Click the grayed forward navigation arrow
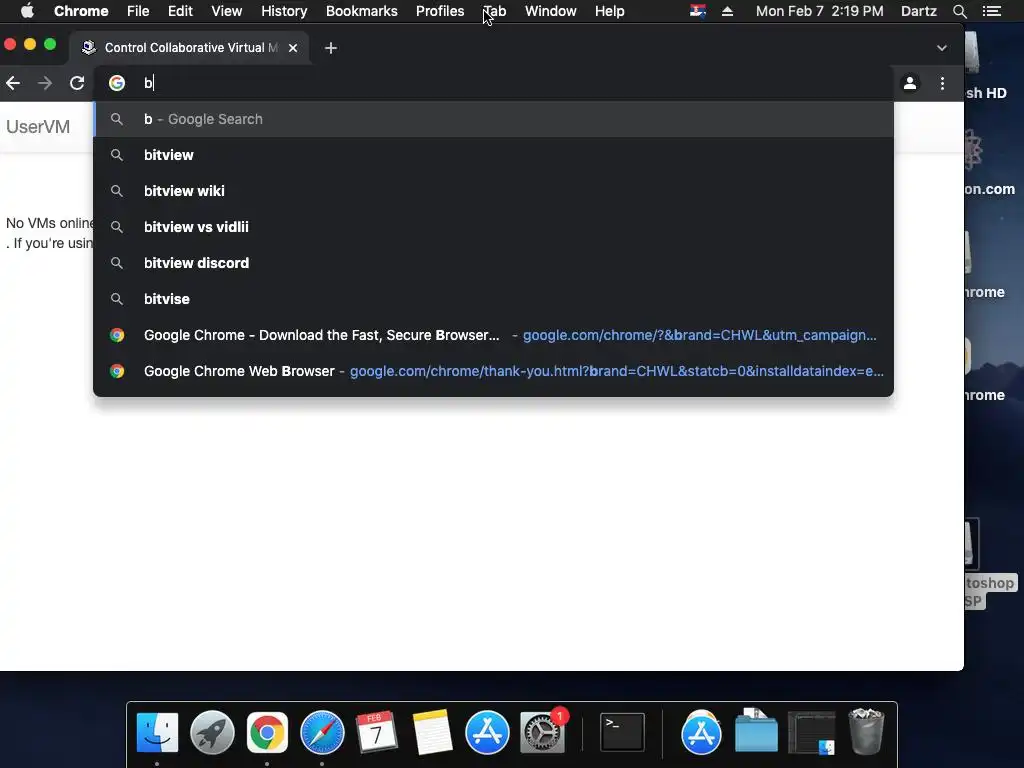The height and width of the screenshot is (768, 1024). 44,83
